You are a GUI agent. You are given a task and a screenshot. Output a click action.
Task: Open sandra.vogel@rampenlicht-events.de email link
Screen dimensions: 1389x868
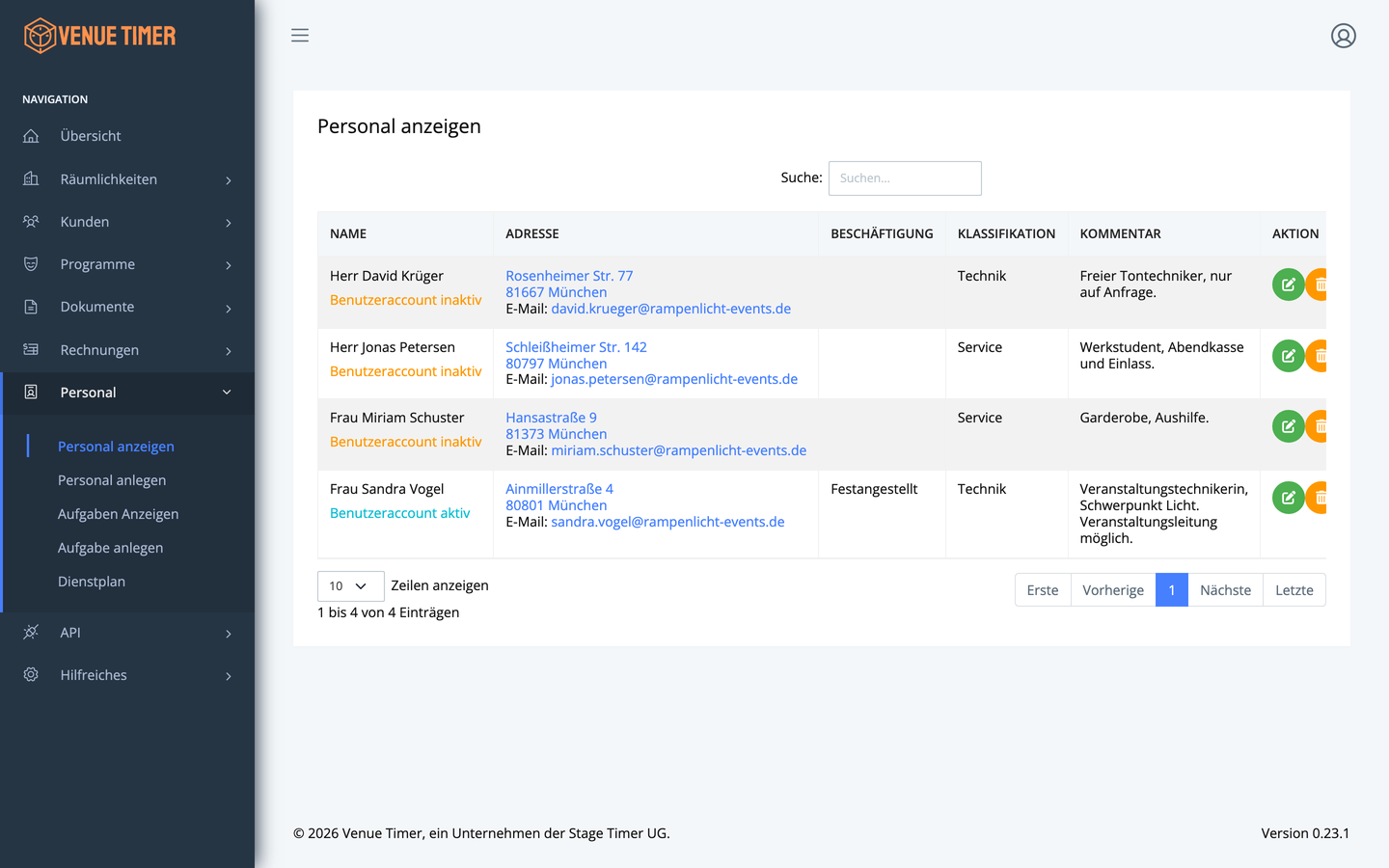tap(667, 522)
